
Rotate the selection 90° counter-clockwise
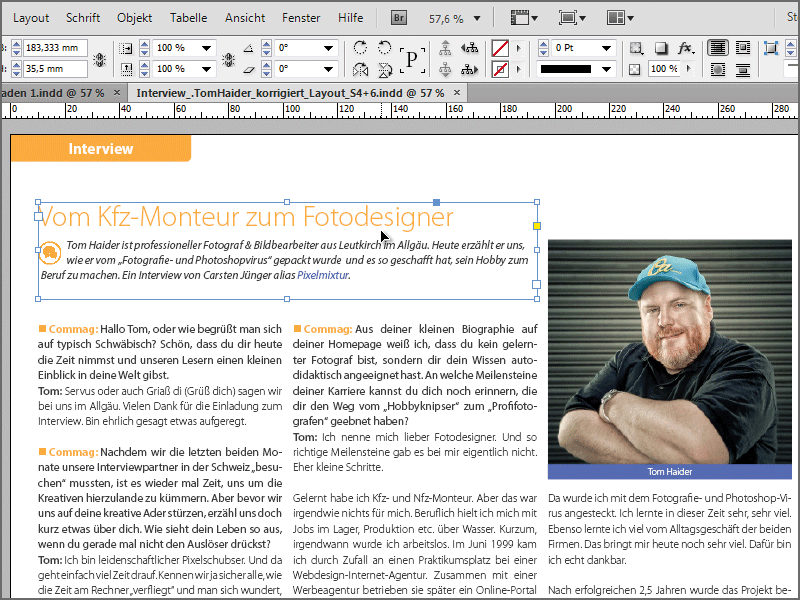385,47
